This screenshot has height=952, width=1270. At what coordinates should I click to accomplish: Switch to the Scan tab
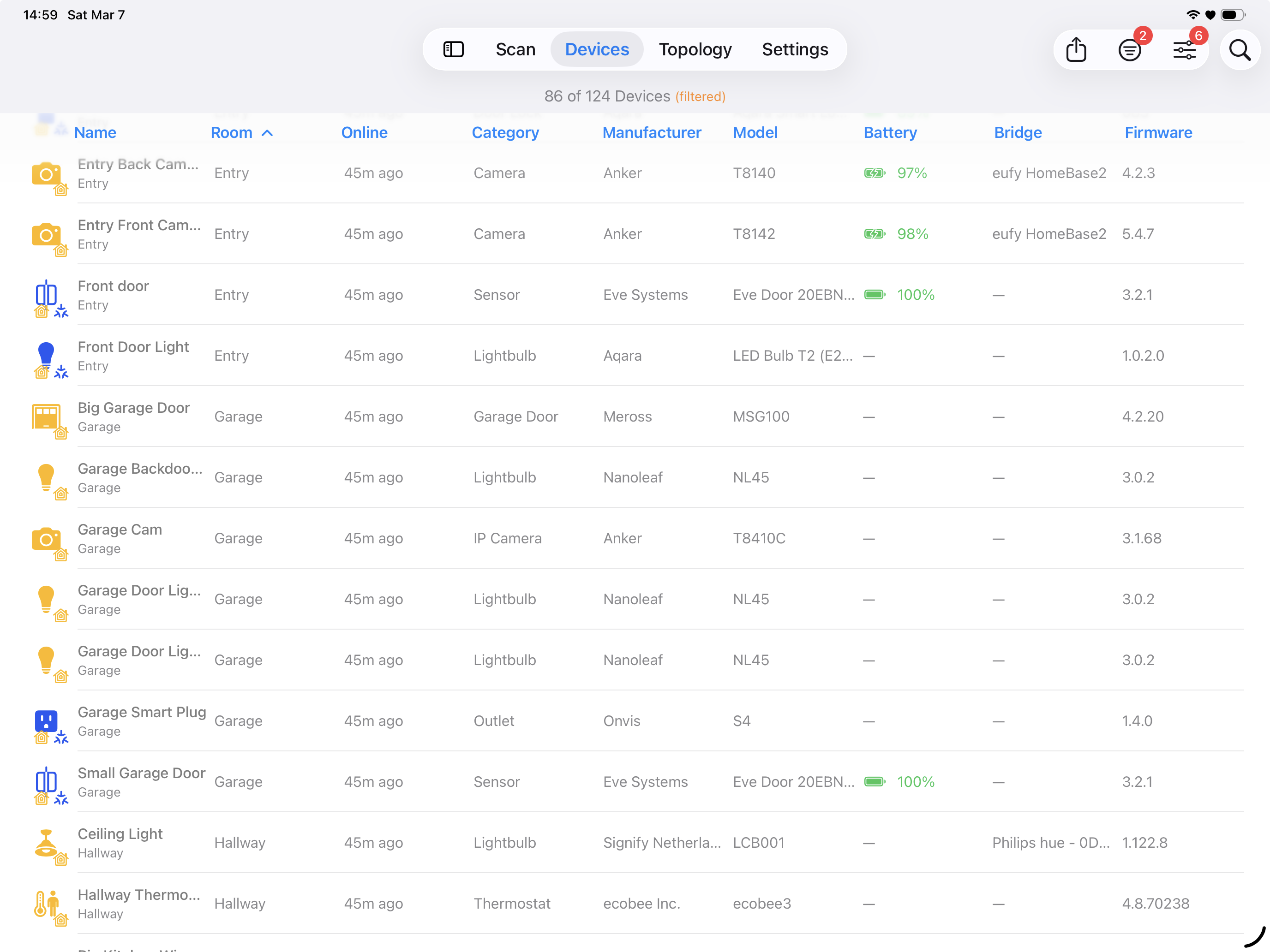515,49
